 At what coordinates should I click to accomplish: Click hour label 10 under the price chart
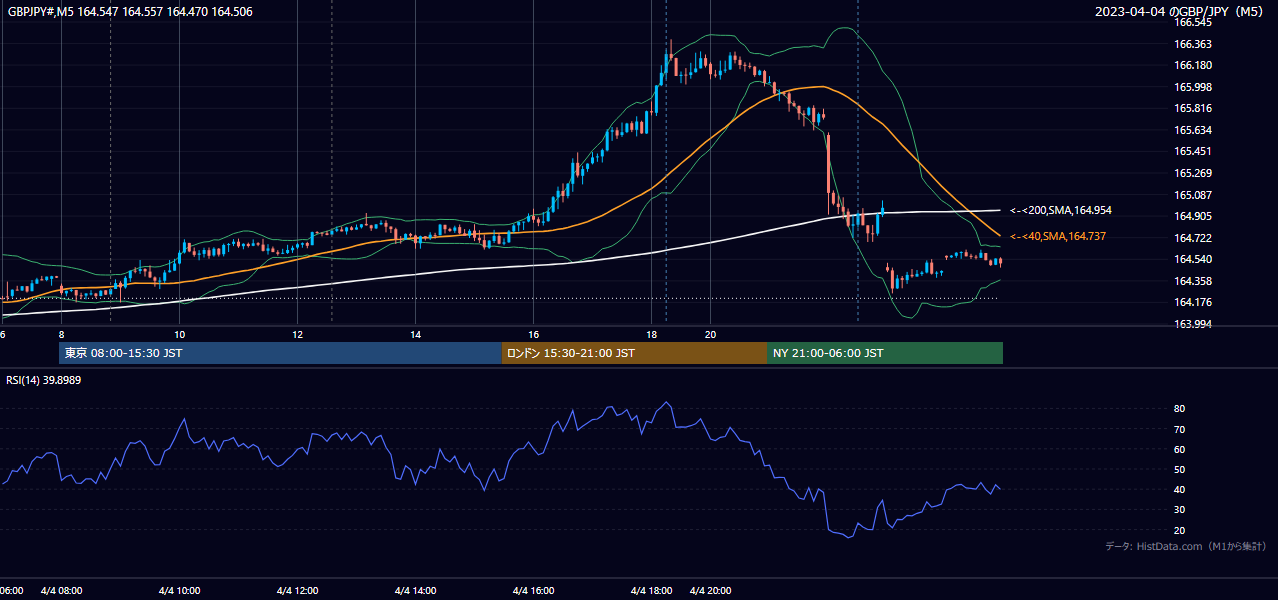[180, 334]
